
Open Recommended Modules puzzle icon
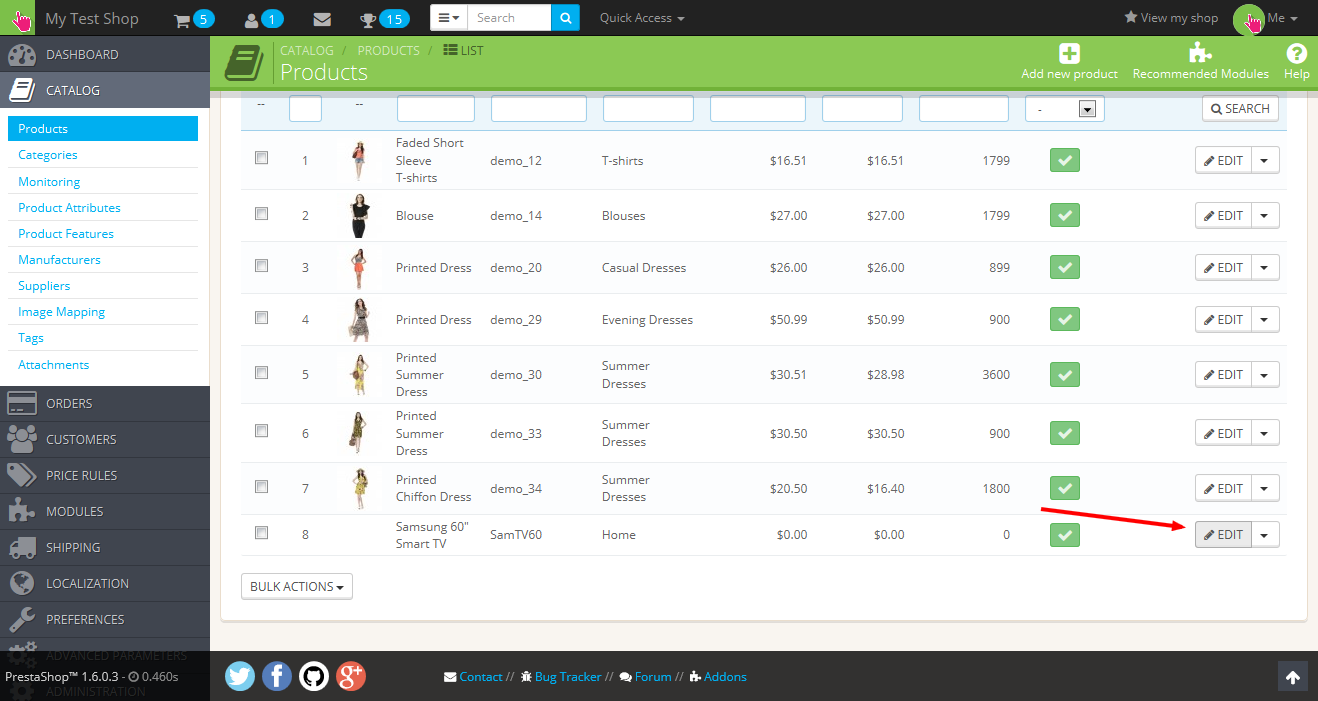tap(1200, 54)
